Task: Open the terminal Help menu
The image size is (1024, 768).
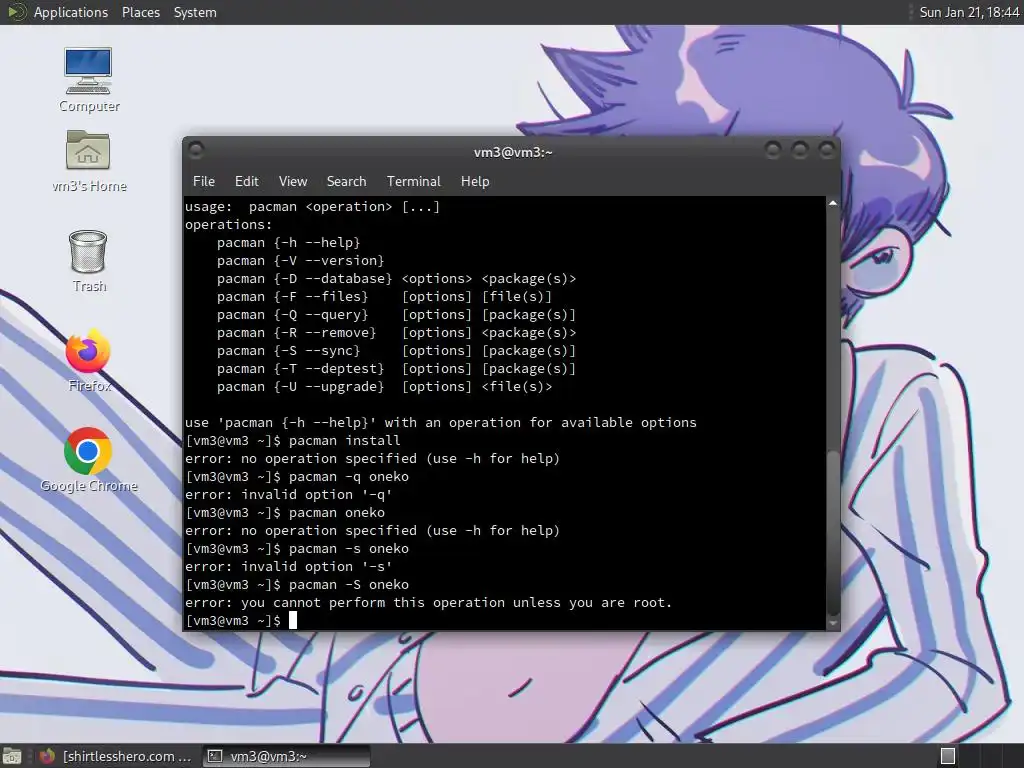Action: [x=475, y=181]
